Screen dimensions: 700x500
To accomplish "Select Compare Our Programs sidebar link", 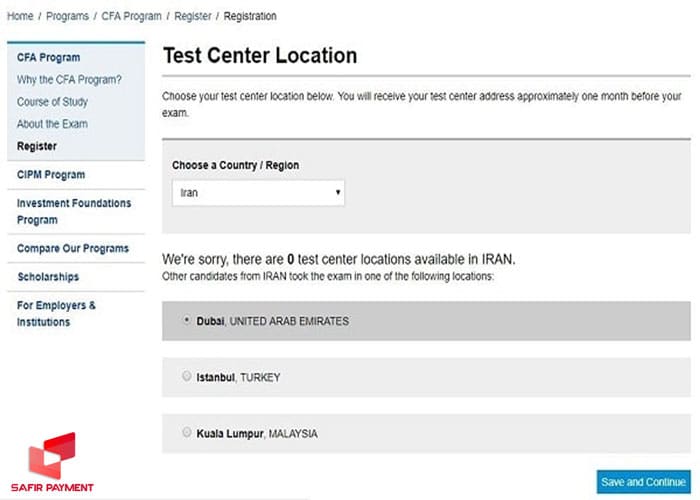I will (x=72, y=248).
